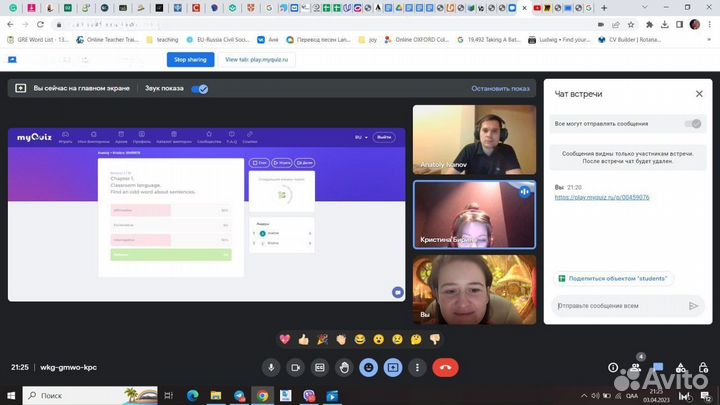Open the participants panel icon
Viewport: 720px width, 405px height.
click(x=636, y=367)
